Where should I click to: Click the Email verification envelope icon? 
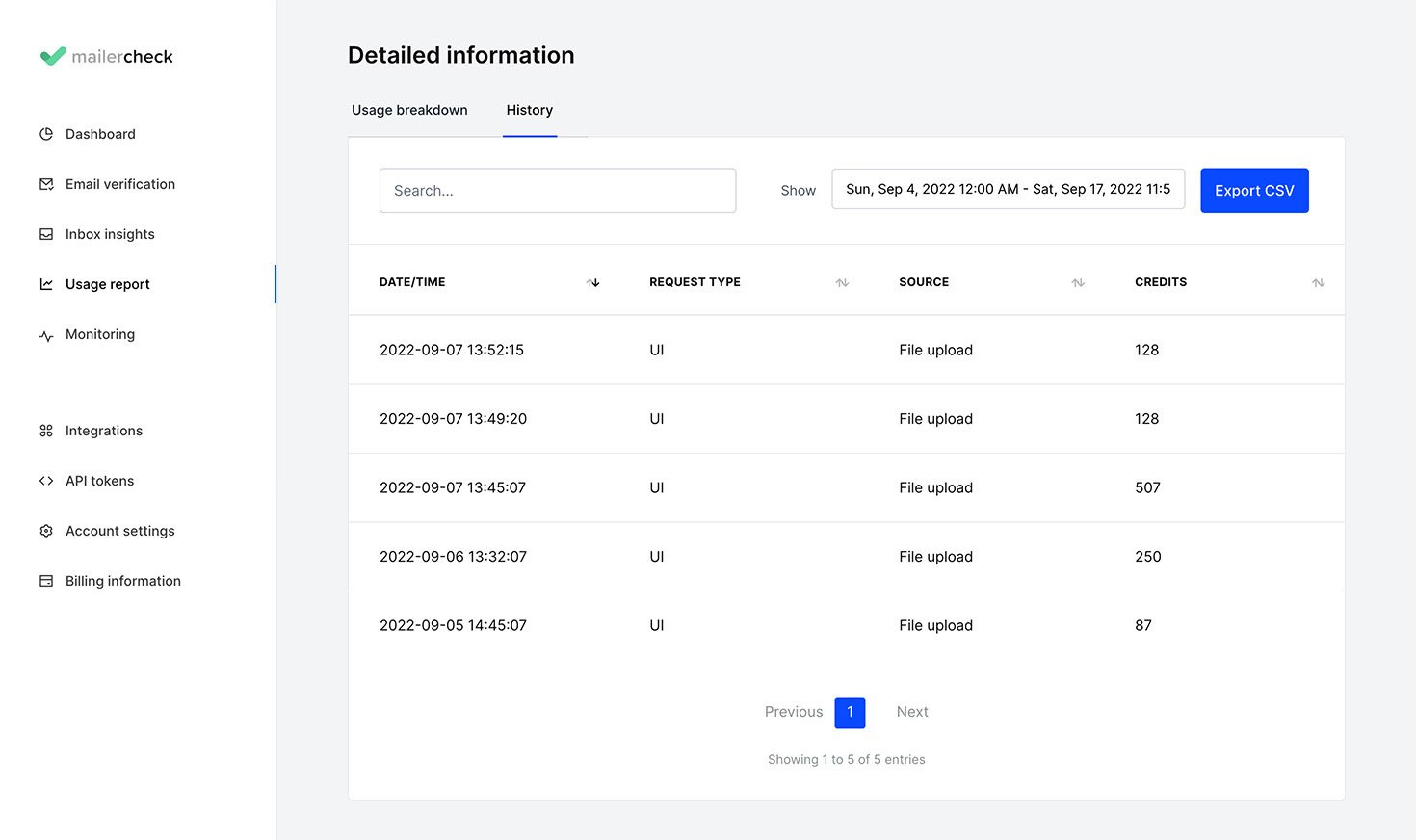coord(46,184)
